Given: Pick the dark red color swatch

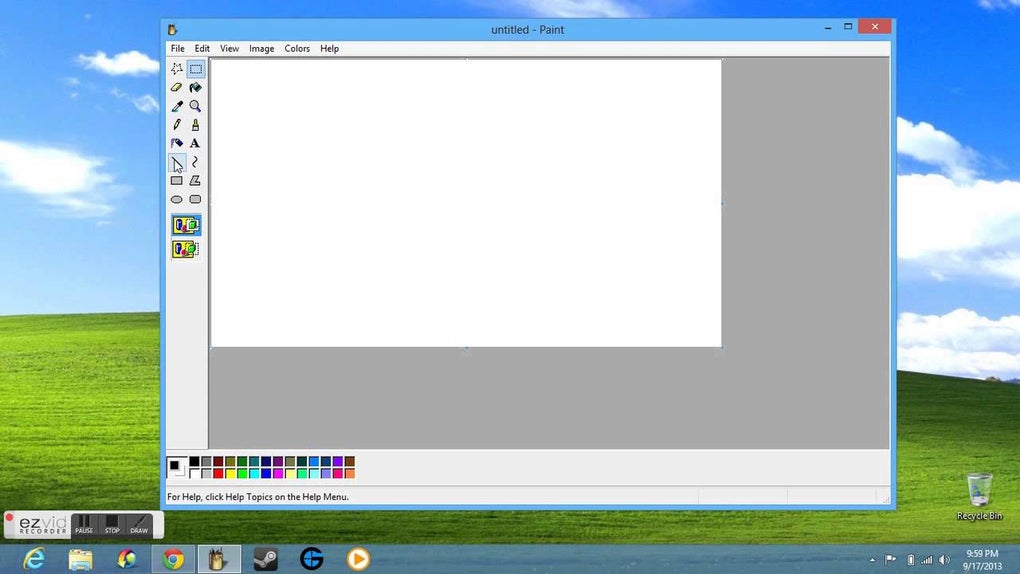Looking at the screenshot, I should 218,461.
